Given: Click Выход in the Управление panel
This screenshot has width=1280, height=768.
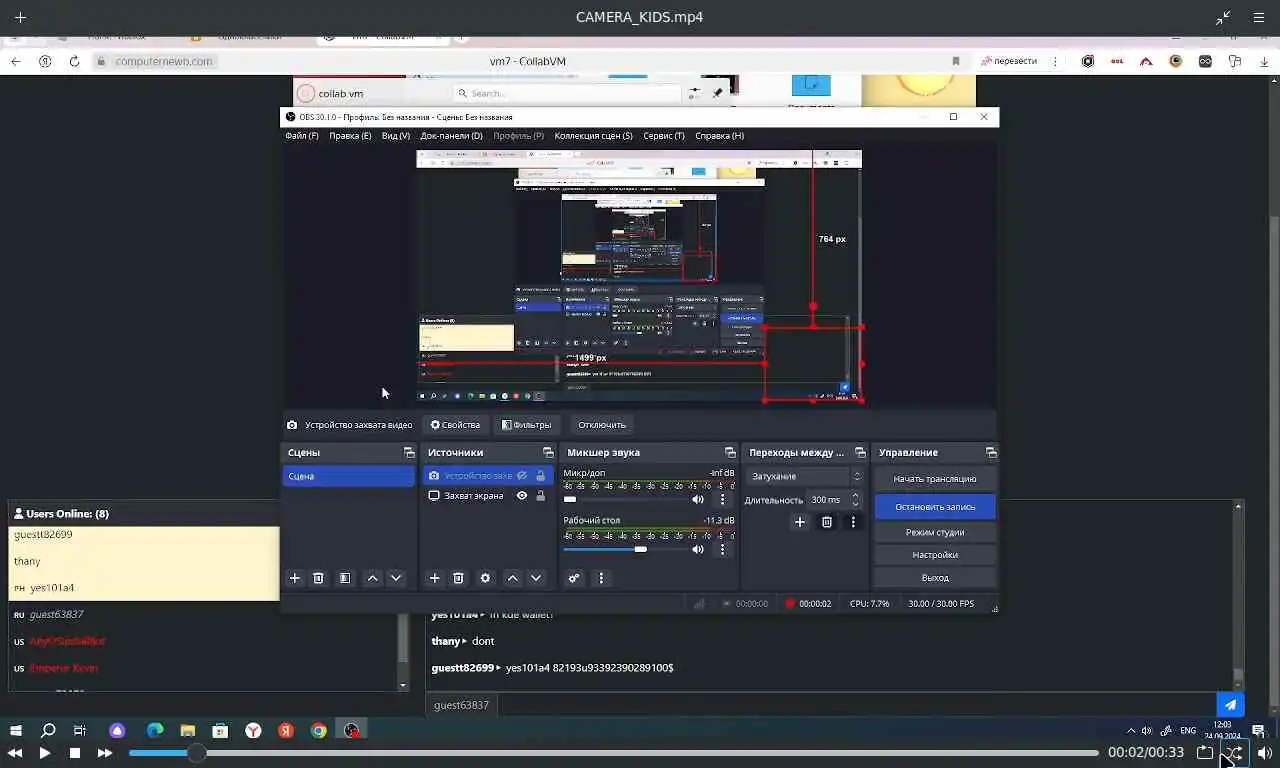Looking at the screenshot, I should [935, 578].
